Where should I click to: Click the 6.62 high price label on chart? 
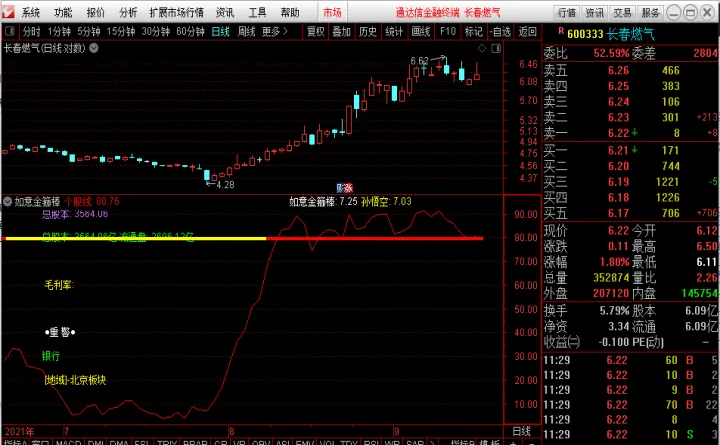[419, 62]
